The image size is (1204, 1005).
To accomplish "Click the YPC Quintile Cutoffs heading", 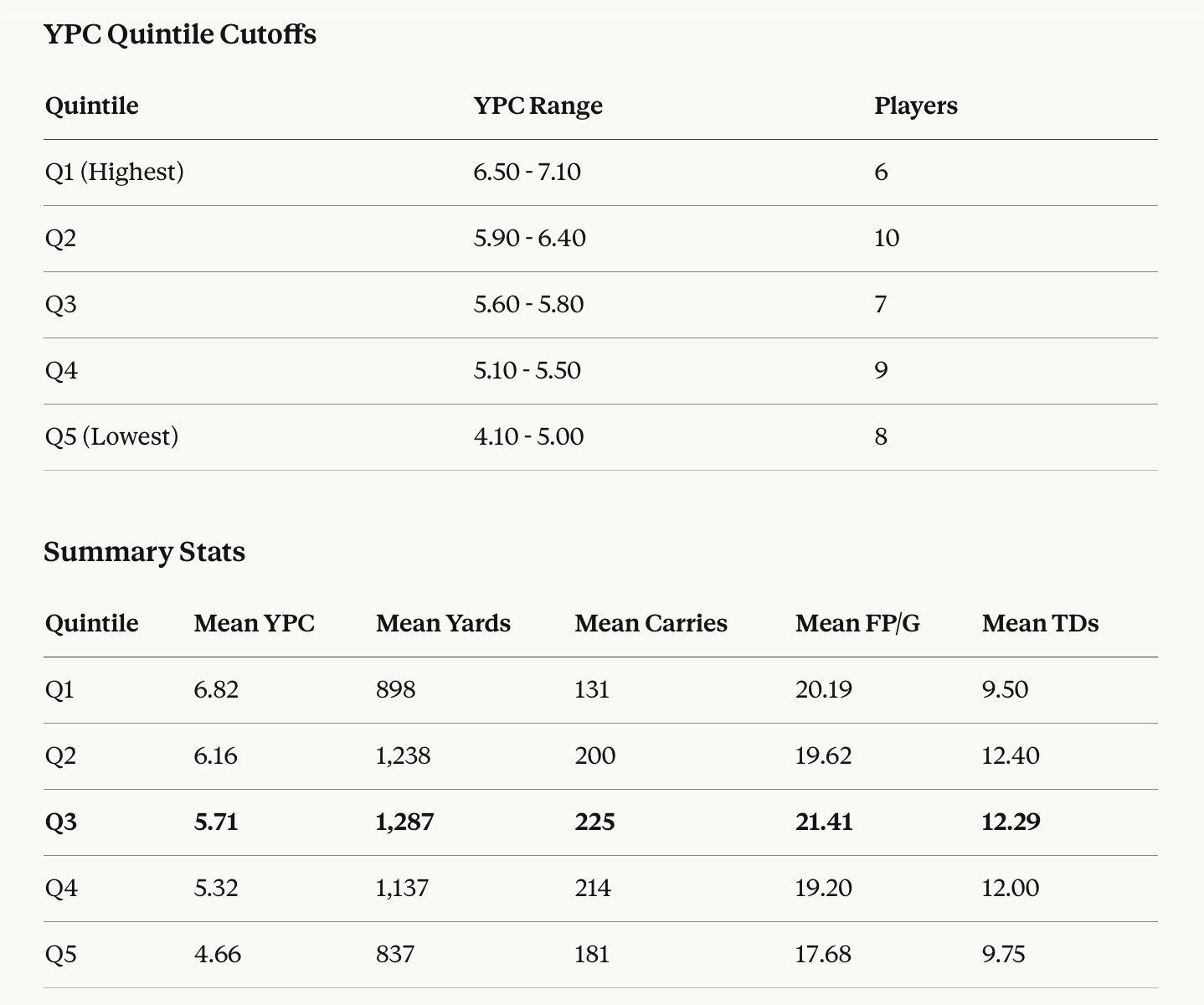I will [180, 34].
